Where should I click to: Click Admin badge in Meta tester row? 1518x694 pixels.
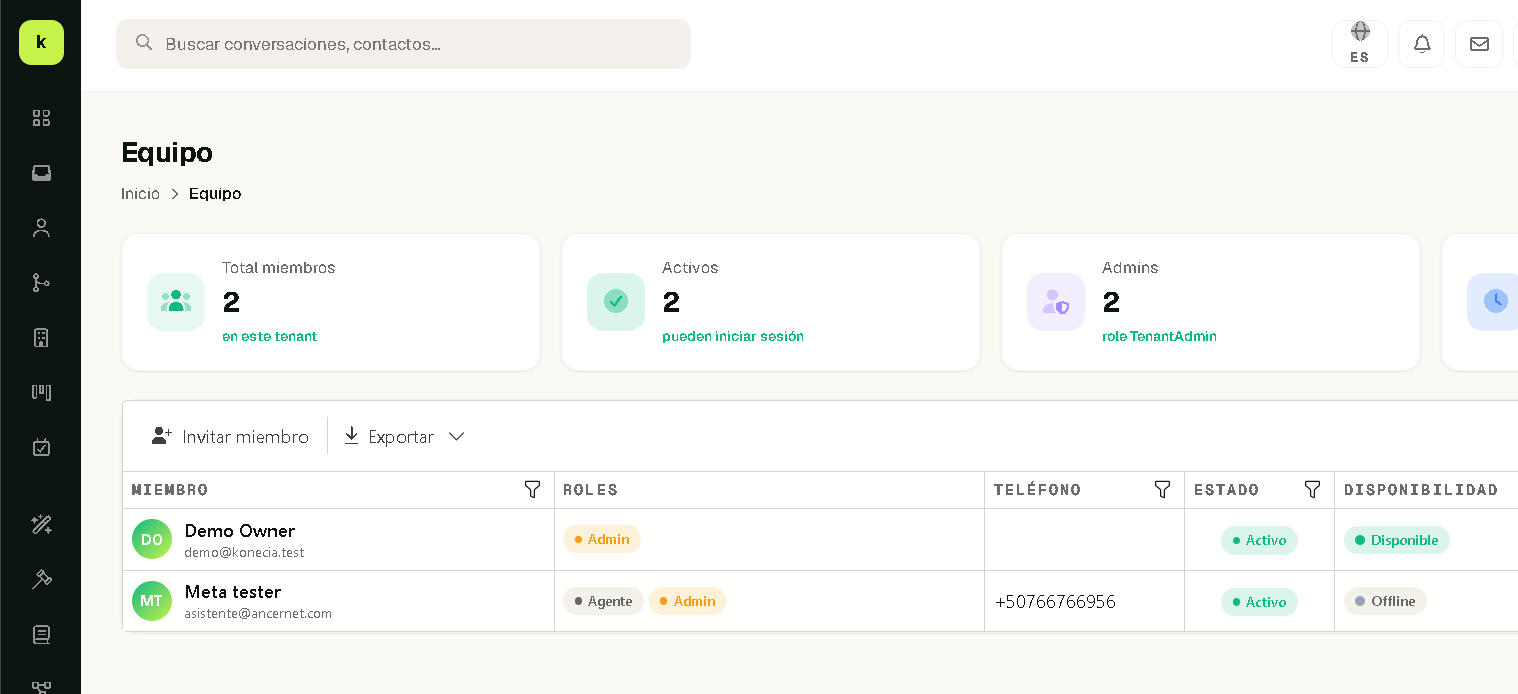pyautogui.click(x=687, y=601)
